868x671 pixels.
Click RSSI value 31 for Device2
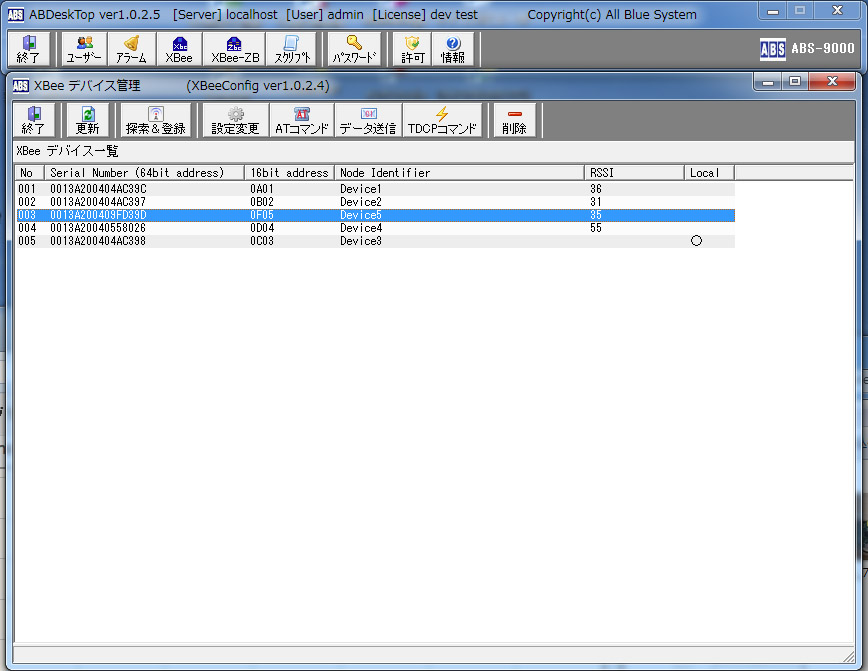coord(596,202)
